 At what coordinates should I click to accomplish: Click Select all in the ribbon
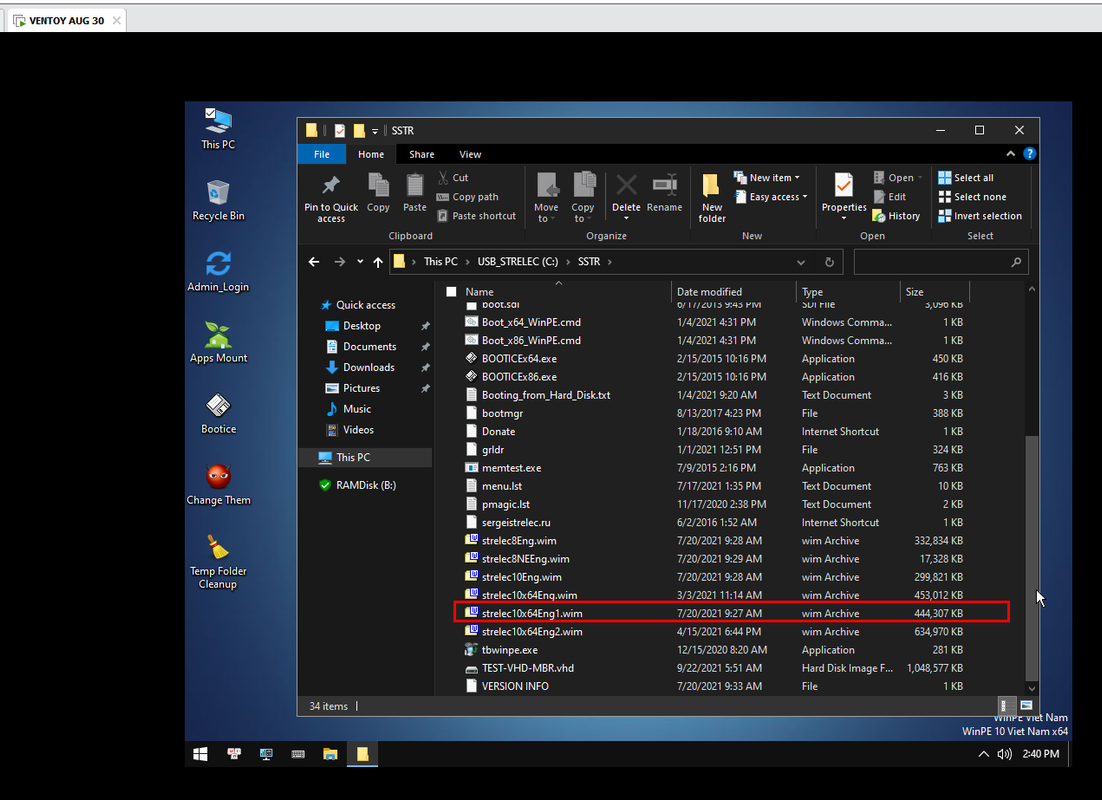966,178
